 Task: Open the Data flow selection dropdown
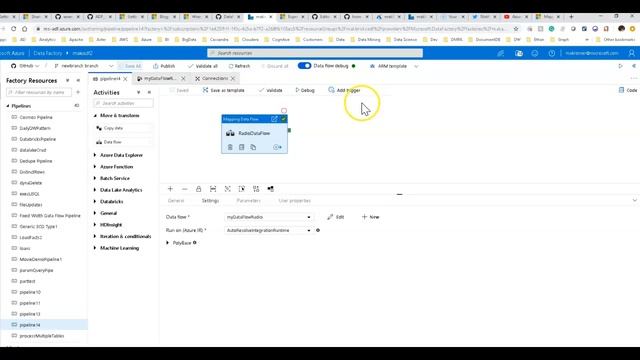tap(269, 217)
